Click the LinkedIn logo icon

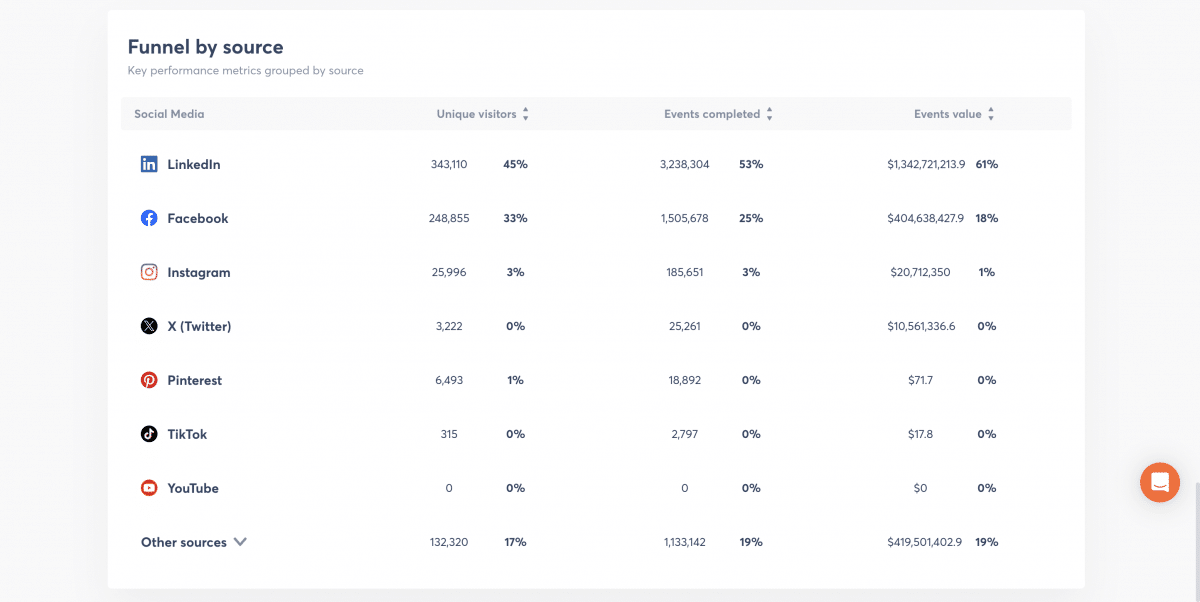[149, 164]
